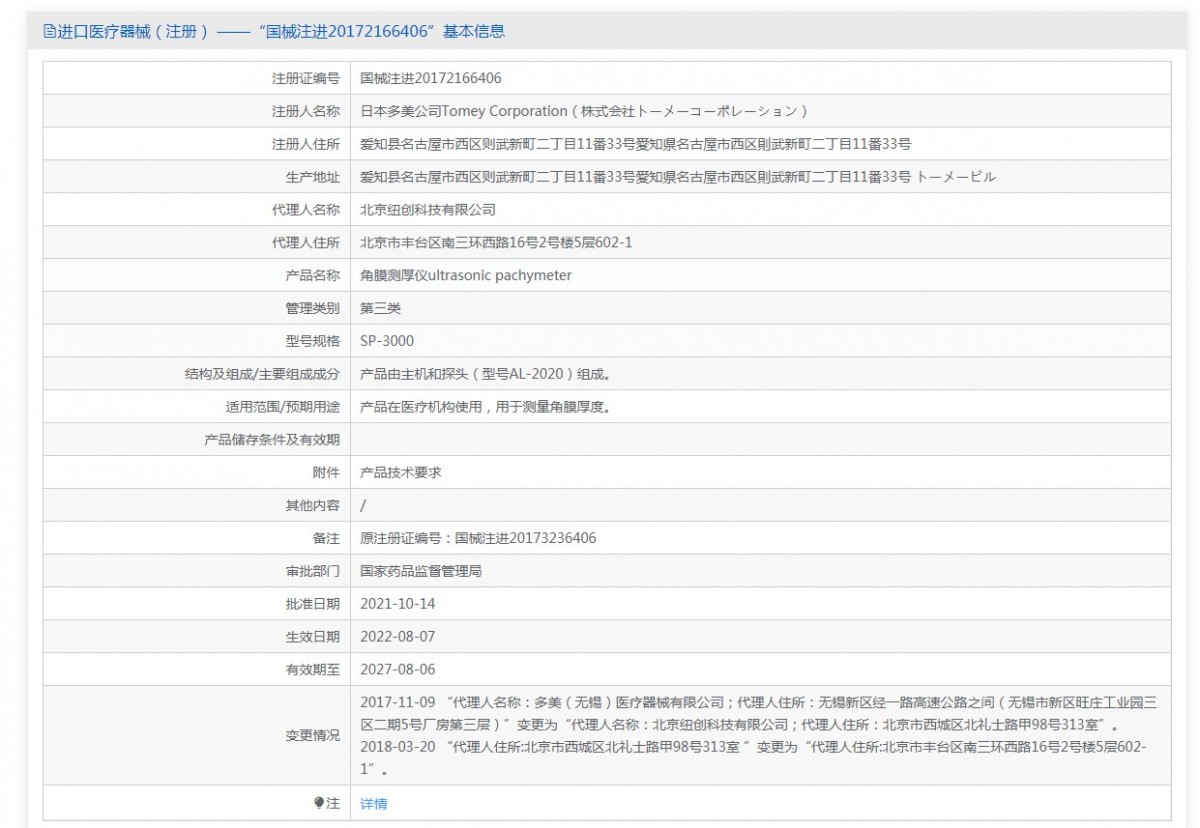Select approving department 国家药品监督管理局

click(421, 571)
